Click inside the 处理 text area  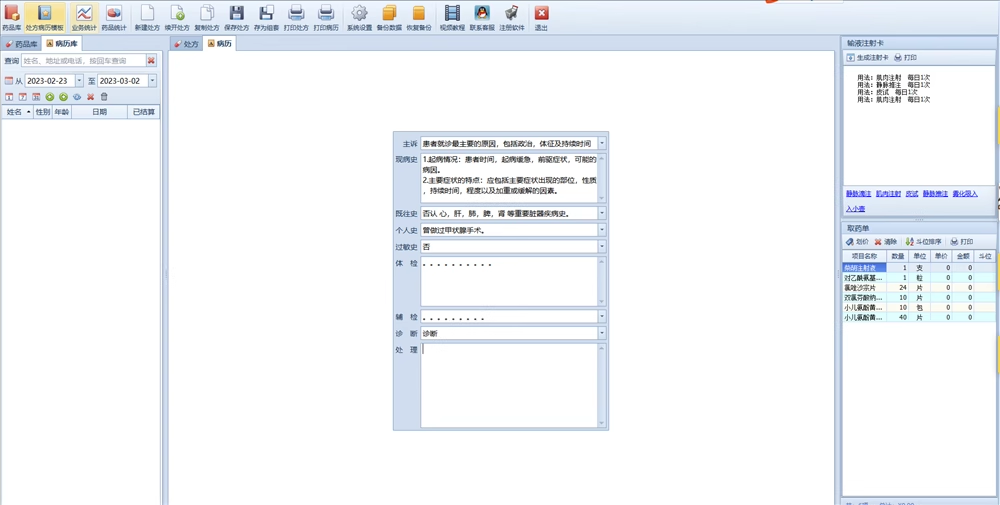pos(509,385)
